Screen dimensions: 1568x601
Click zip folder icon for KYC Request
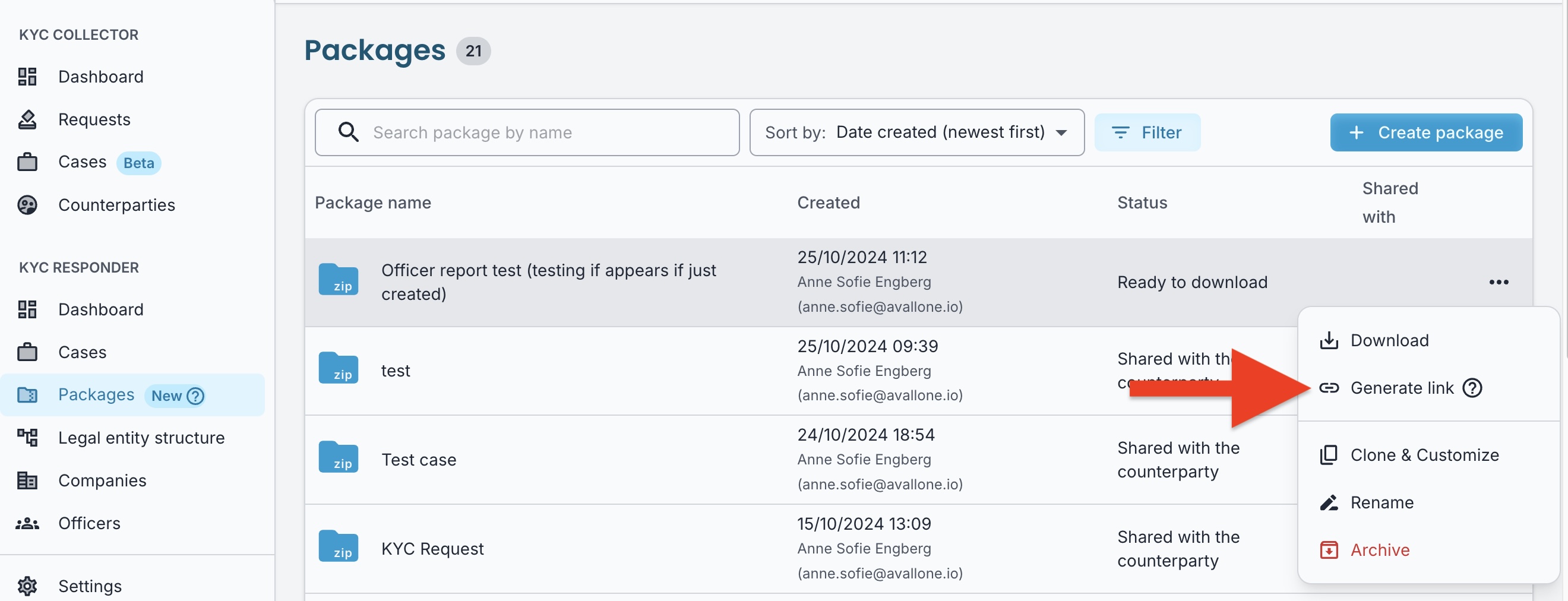[339, 546]
